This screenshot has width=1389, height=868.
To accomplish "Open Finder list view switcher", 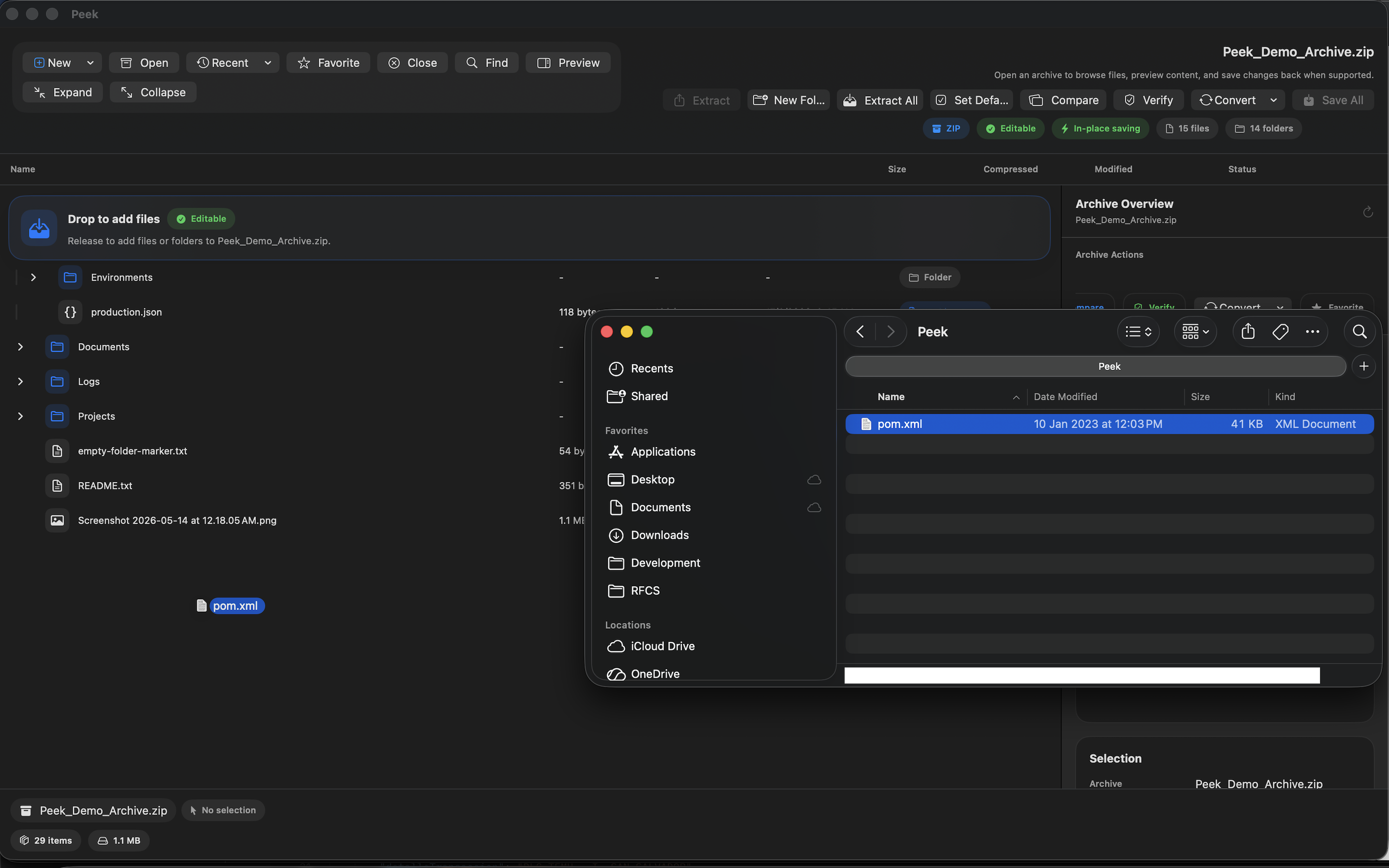I will [x=1138, y=331].
